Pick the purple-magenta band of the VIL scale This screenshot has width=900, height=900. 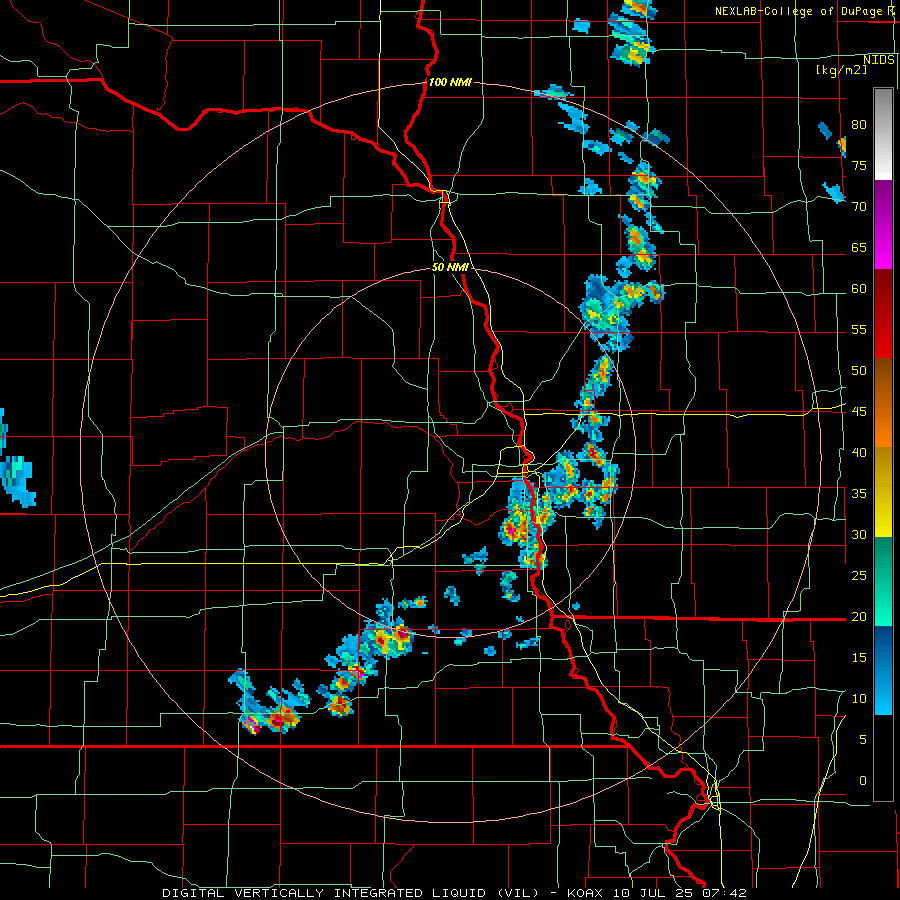coord(883,224)
